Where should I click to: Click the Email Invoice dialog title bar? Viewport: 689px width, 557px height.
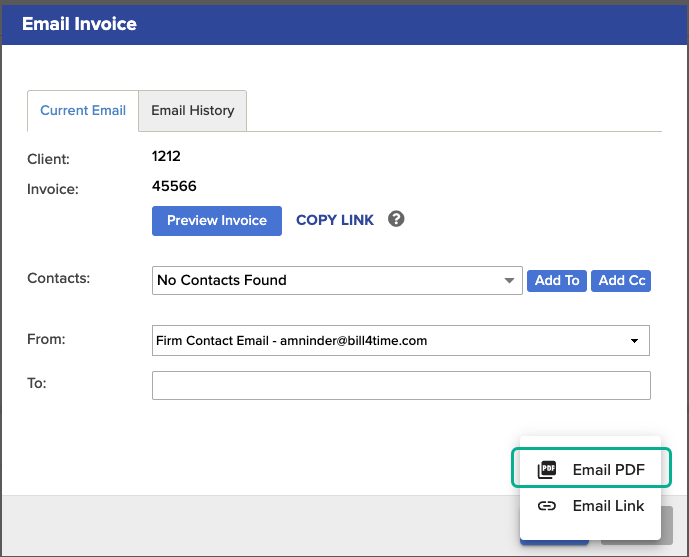(x=344, y=24)
